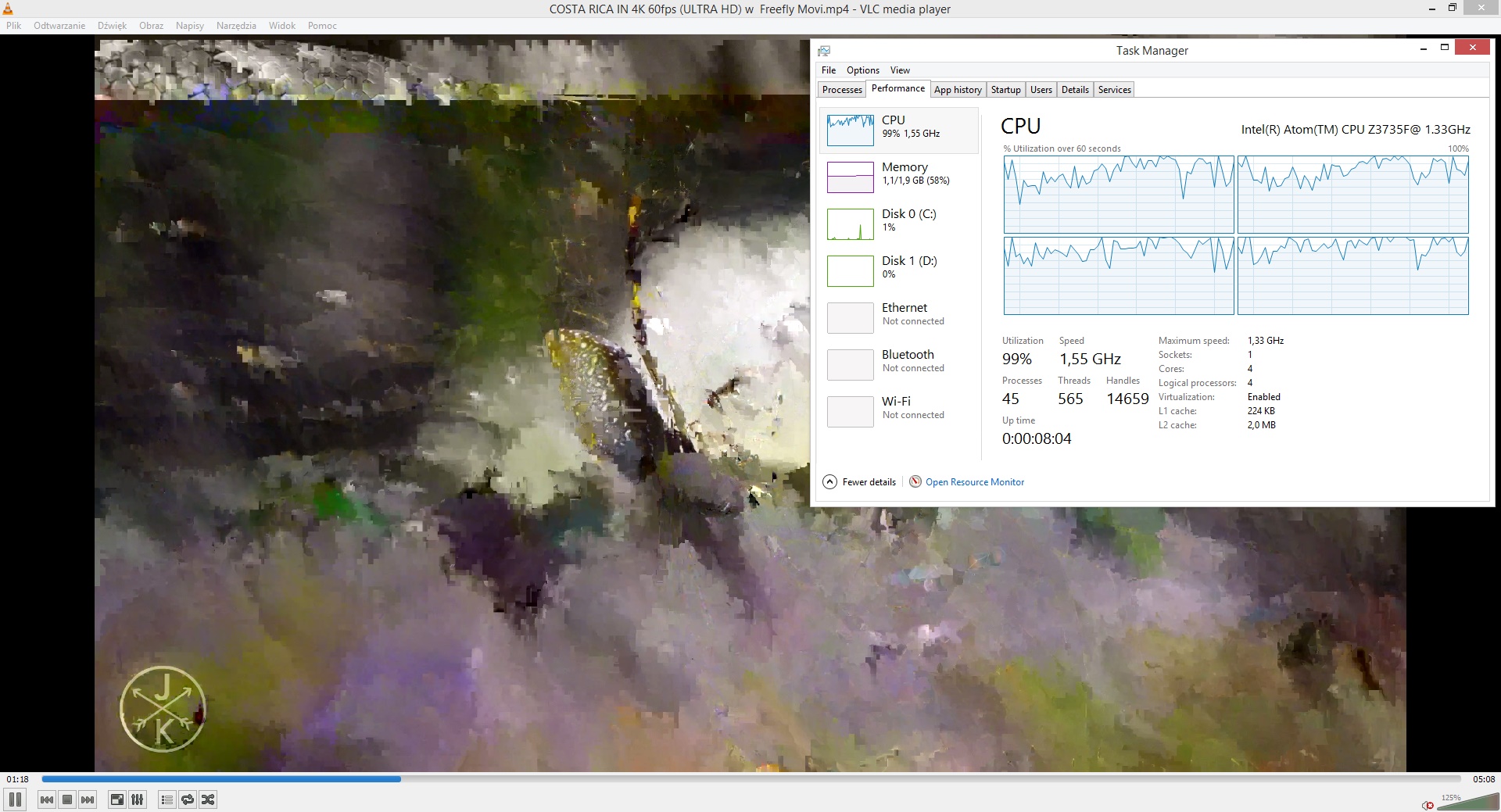Click the second CPU core graph
This screenshot has height=812, width=1501.
tap(1353, 194)
